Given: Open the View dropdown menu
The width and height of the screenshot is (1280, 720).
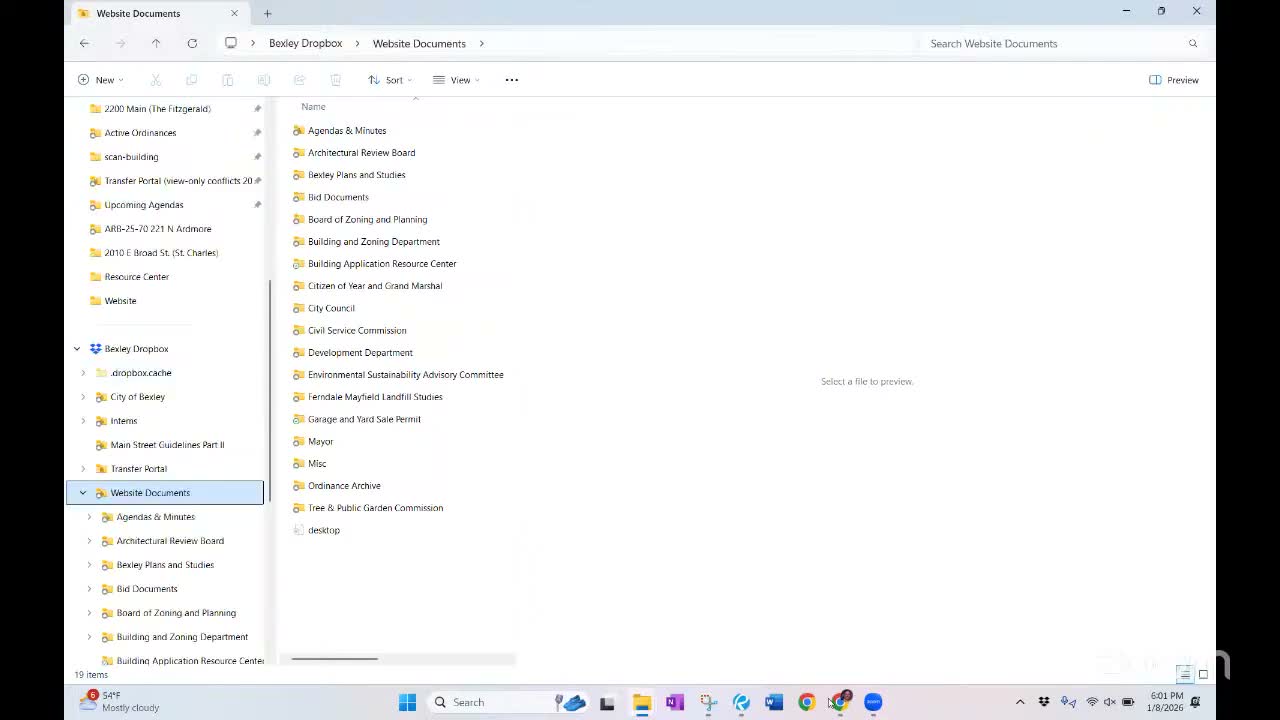Looking at the screenshot, I should (456, 80).
